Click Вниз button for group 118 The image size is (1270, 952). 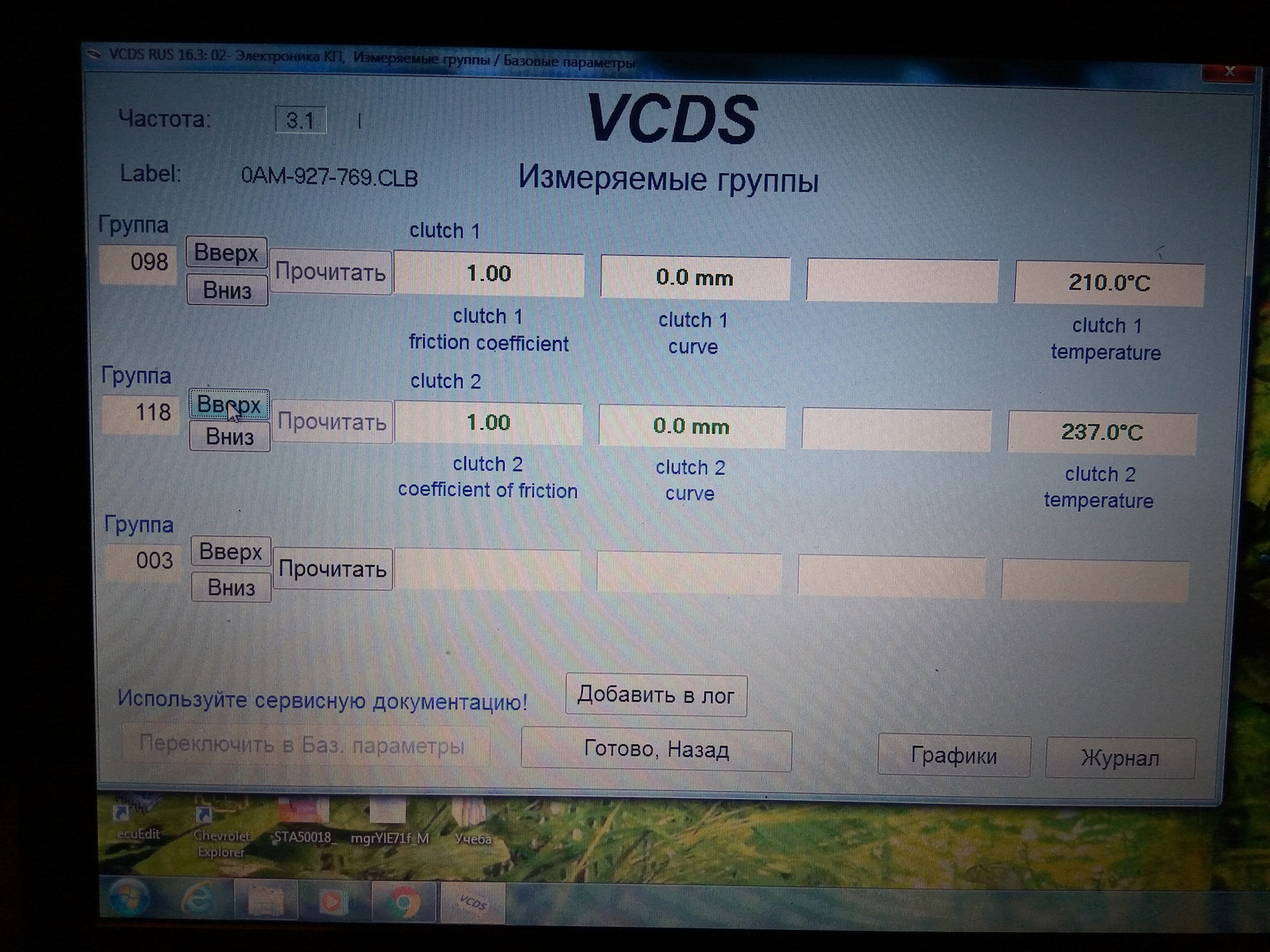(x=230, y=437)
